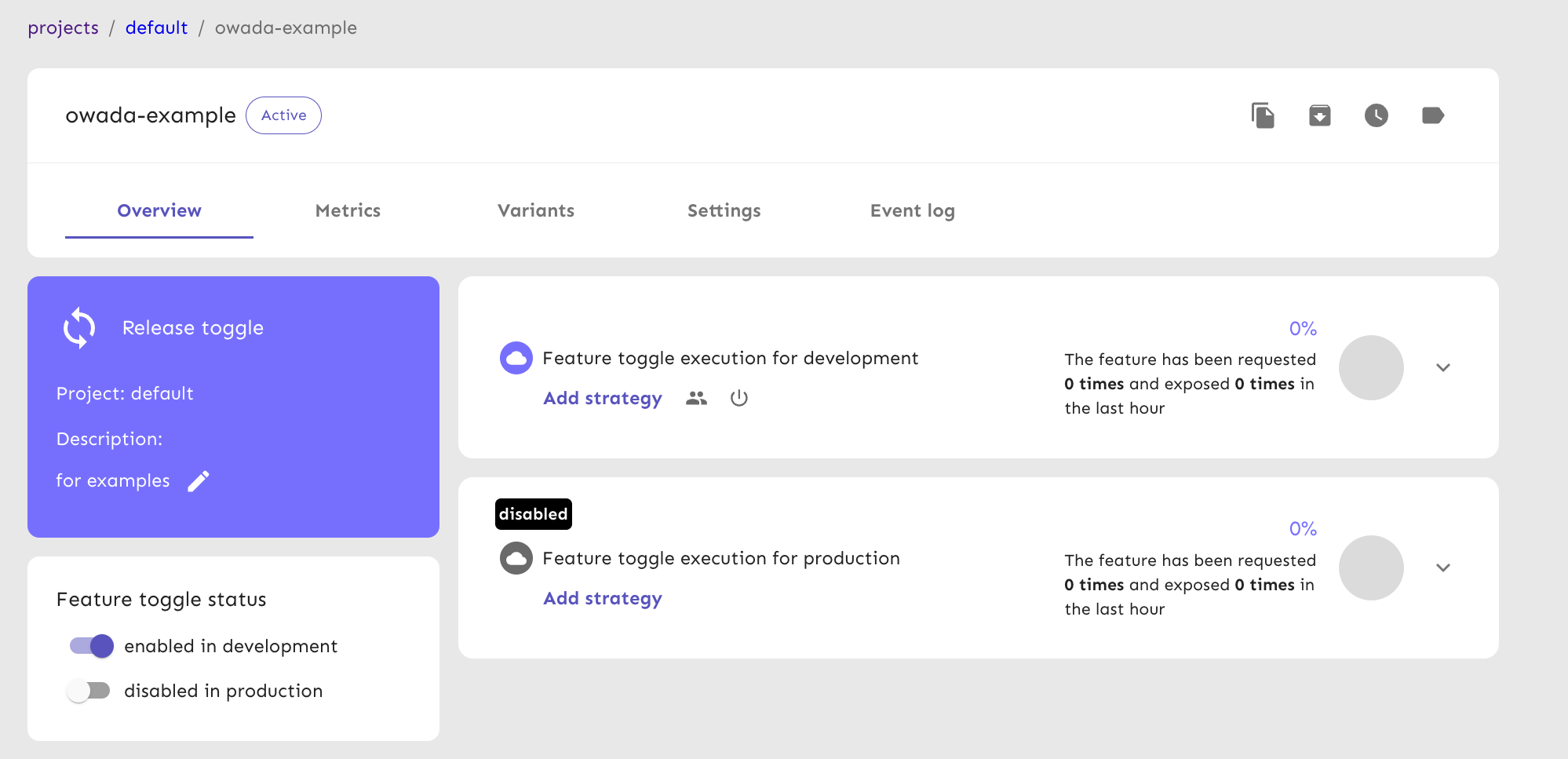The image size is (1568, 759).
Task: Edit description using the pencil icon
Action: coord(199,481)
